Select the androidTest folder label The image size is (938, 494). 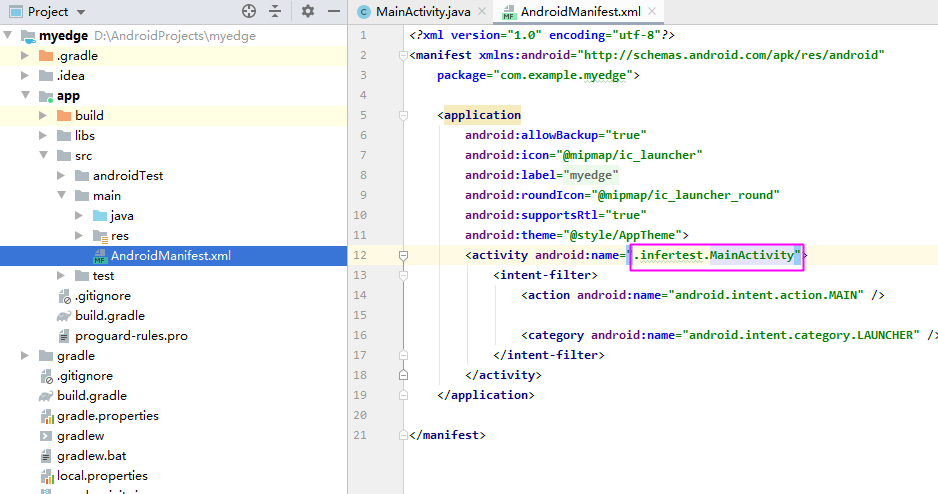click(127, 175)
